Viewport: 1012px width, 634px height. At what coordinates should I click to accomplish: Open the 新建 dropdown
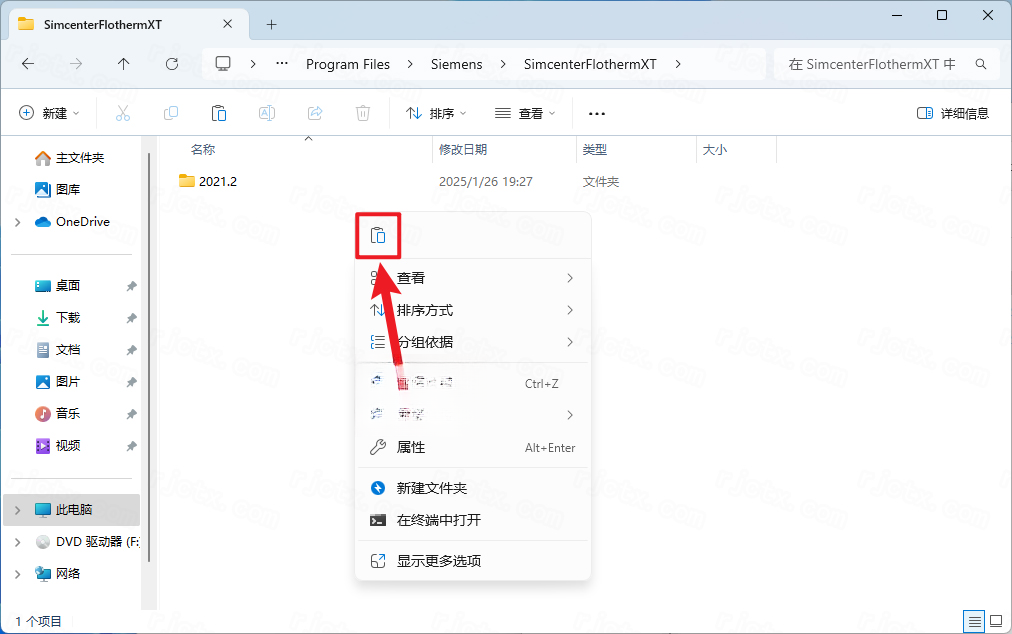coord(50,114)
